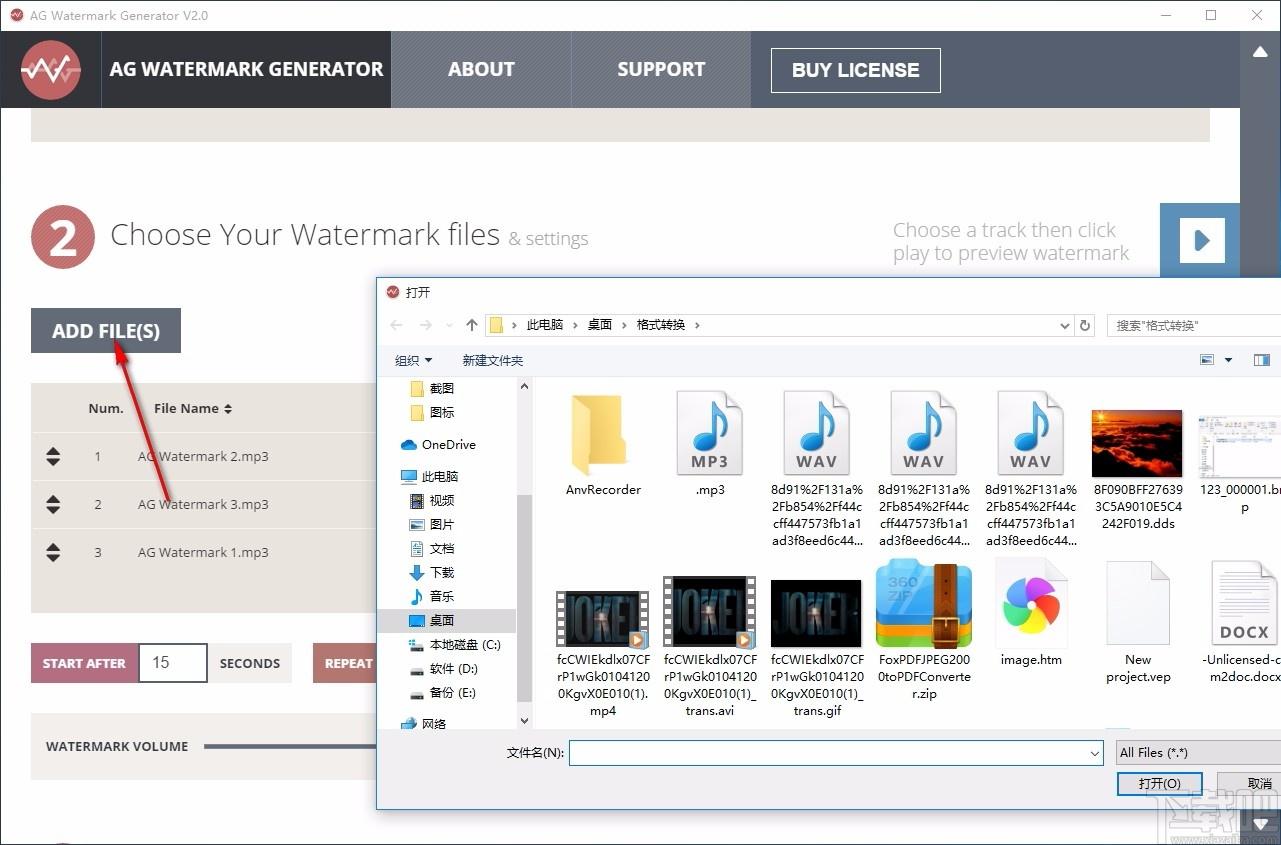The image size is (1281, 845).
Task: Open the SUPPORT tab
Action: [x=661, y=69]
